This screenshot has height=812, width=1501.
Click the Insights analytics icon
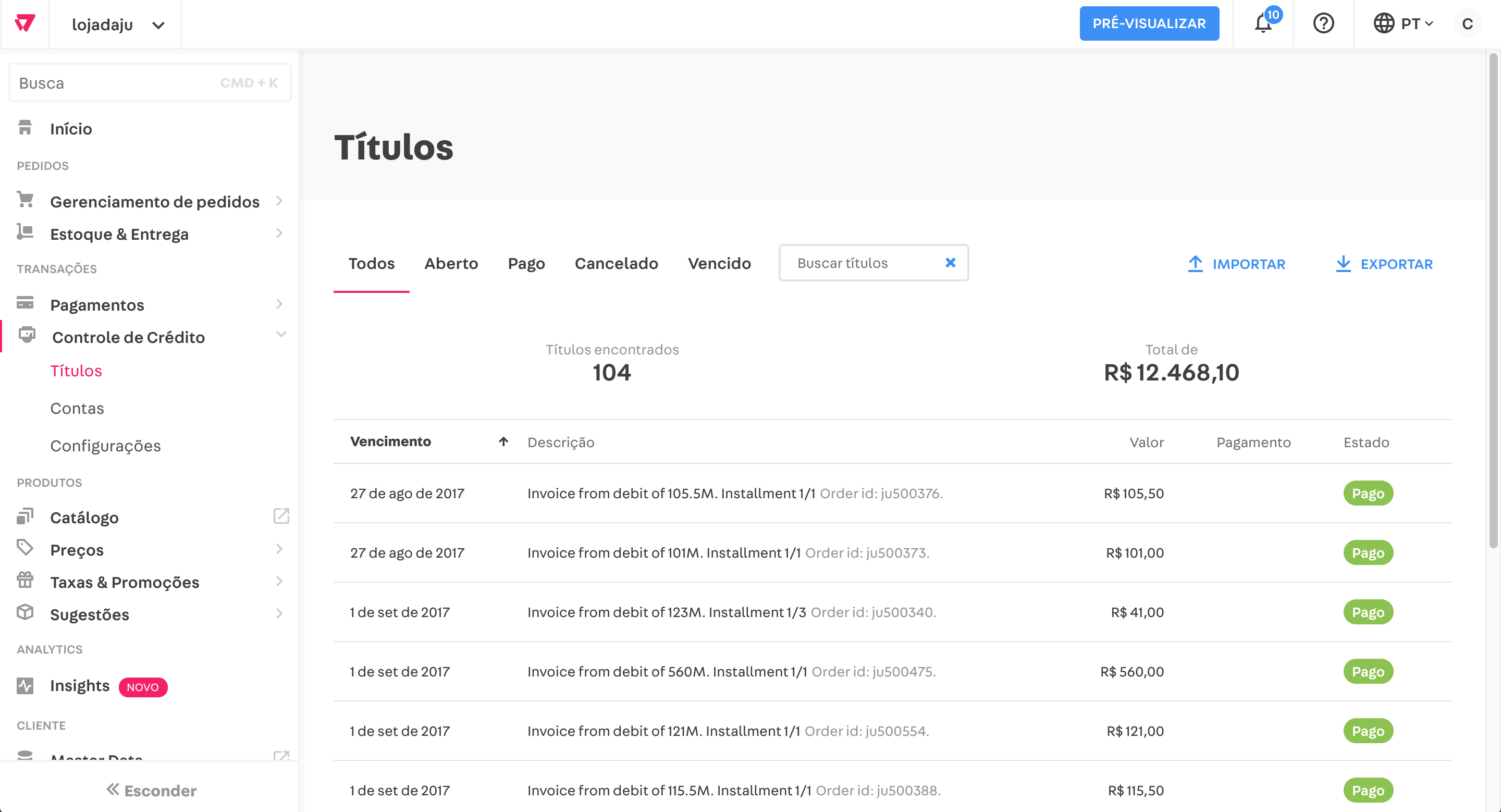coord(25,685)
